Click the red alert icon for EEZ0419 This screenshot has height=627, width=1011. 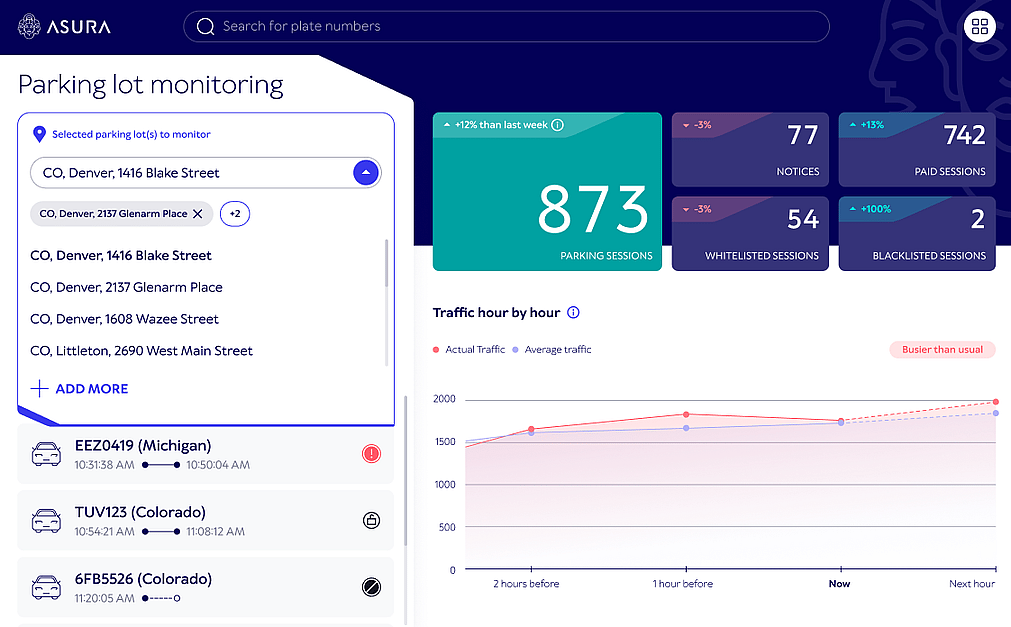tap(371, 454)
